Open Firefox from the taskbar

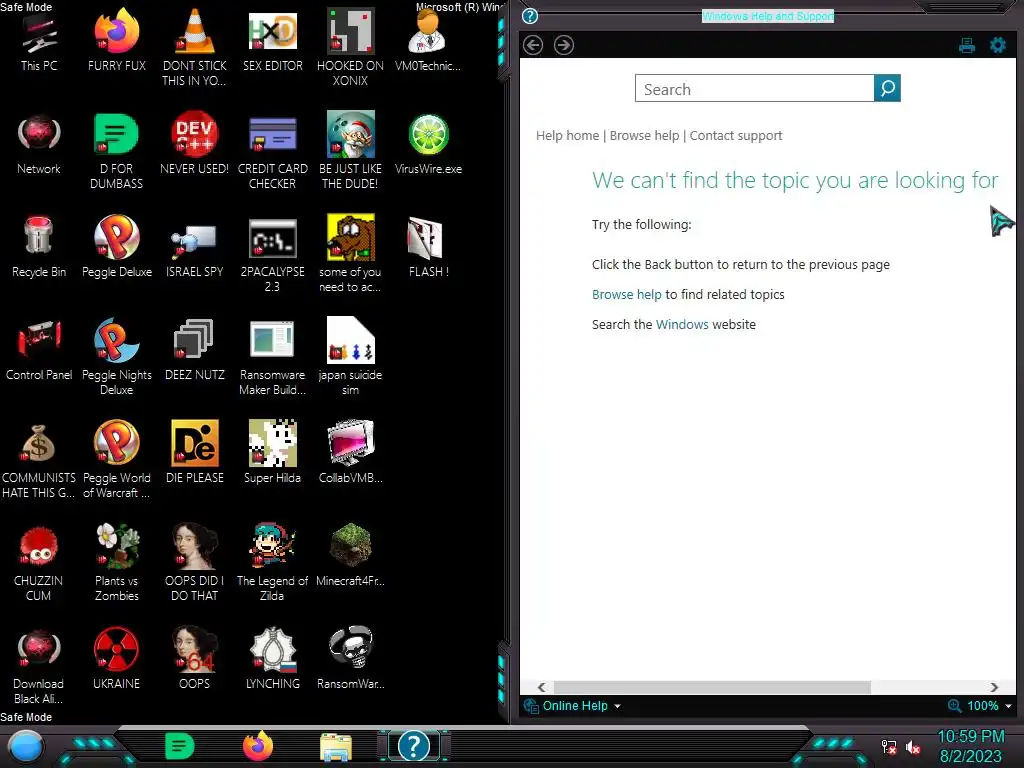click(x=258, y=746)
